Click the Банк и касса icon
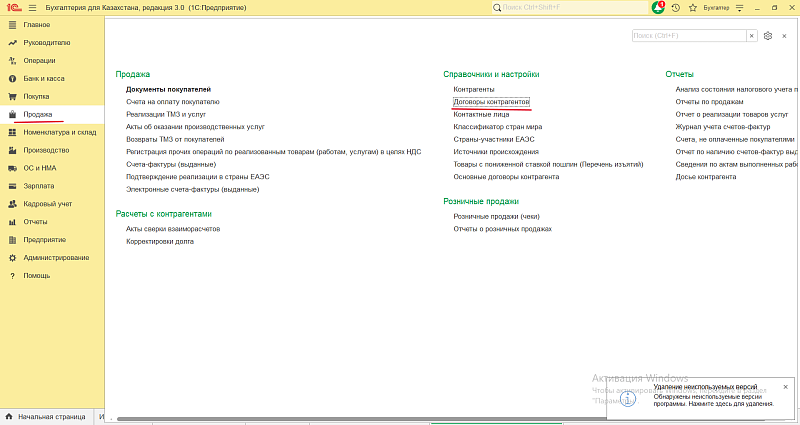This screenshot has height=425, width=800. coord(13,79)
